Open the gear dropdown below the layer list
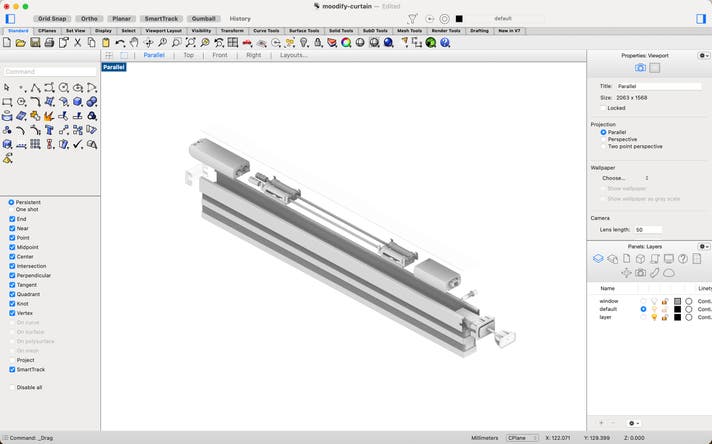Image resolution: width=712 pixels, height=444 pixels. pyautogui.click(x=634, y=423)
